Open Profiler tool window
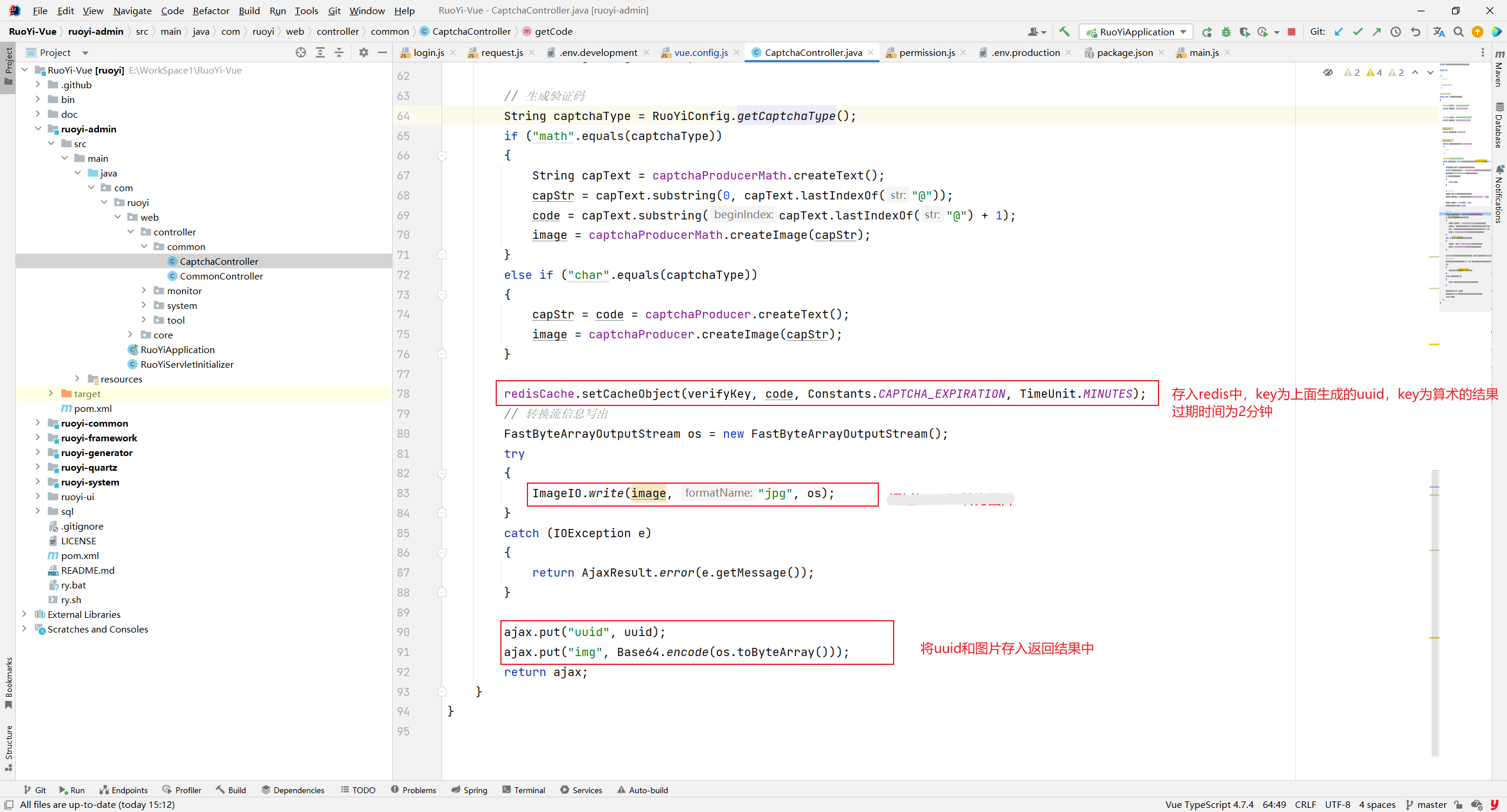1507x812 pixels. (182, 790)
